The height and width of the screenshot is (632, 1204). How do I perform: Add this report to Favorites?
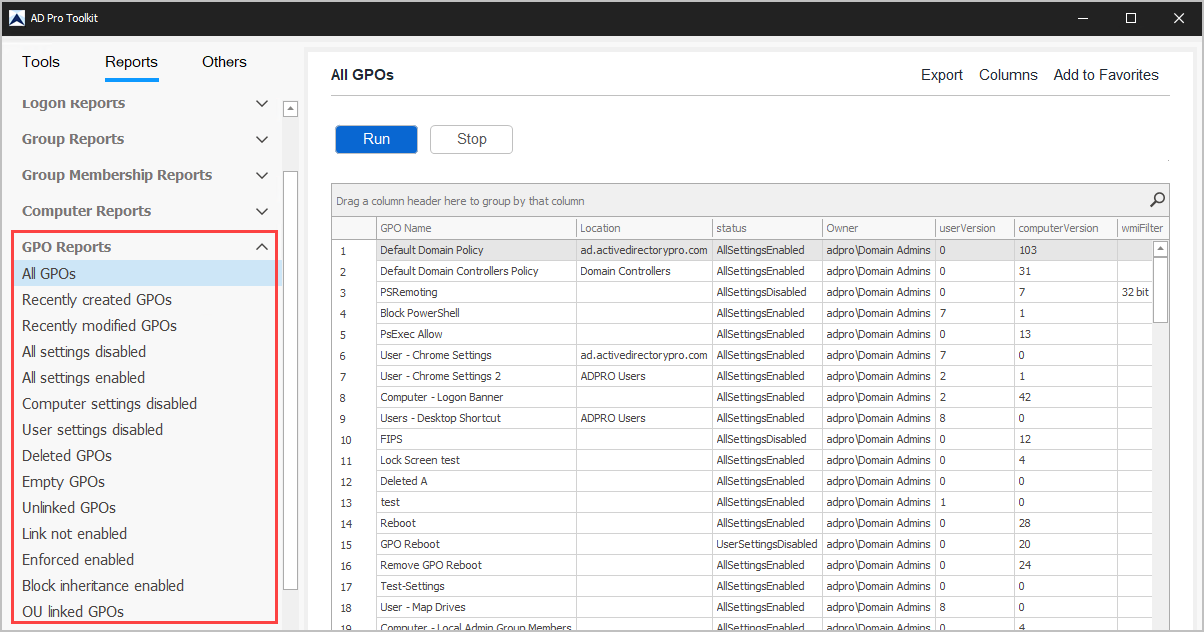1106,74
